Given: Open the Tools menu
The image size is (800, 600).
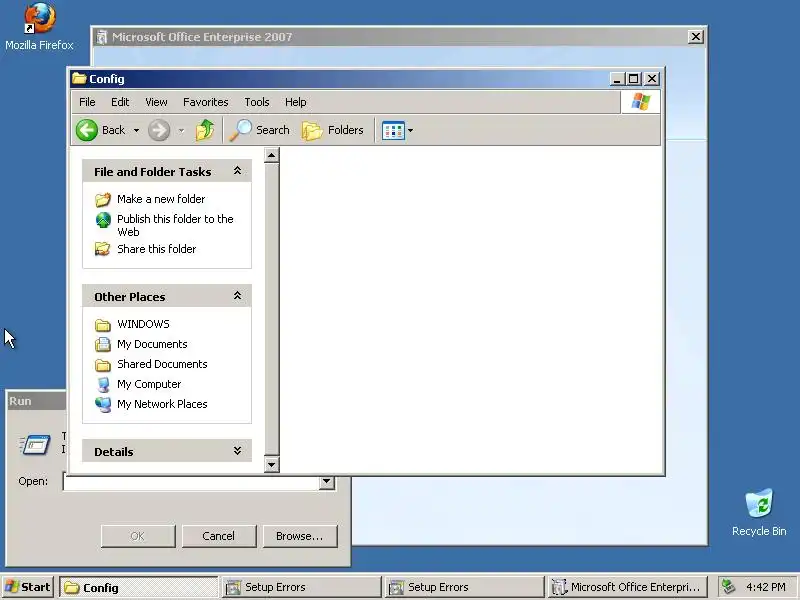Looking at the screenshot, I should point(257,102).
